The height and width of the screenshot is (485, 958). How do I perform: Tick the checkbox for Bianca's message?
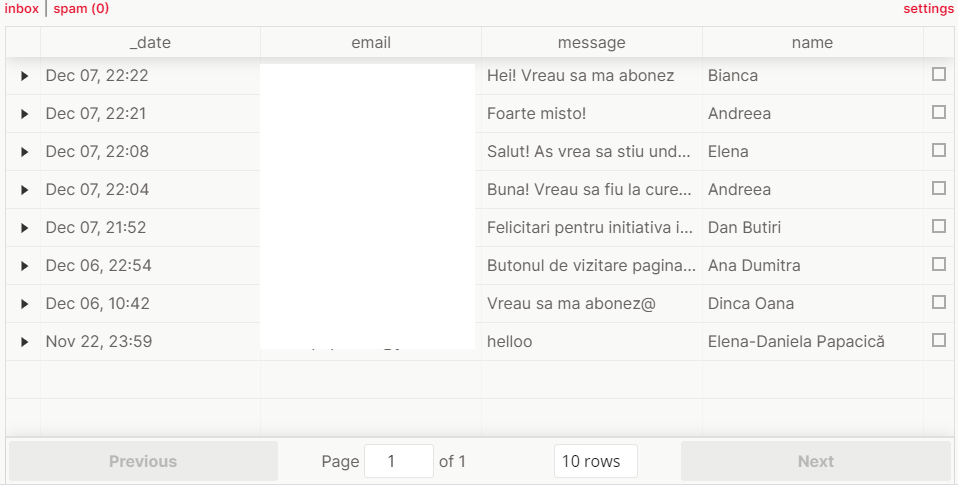coord(938,74)
